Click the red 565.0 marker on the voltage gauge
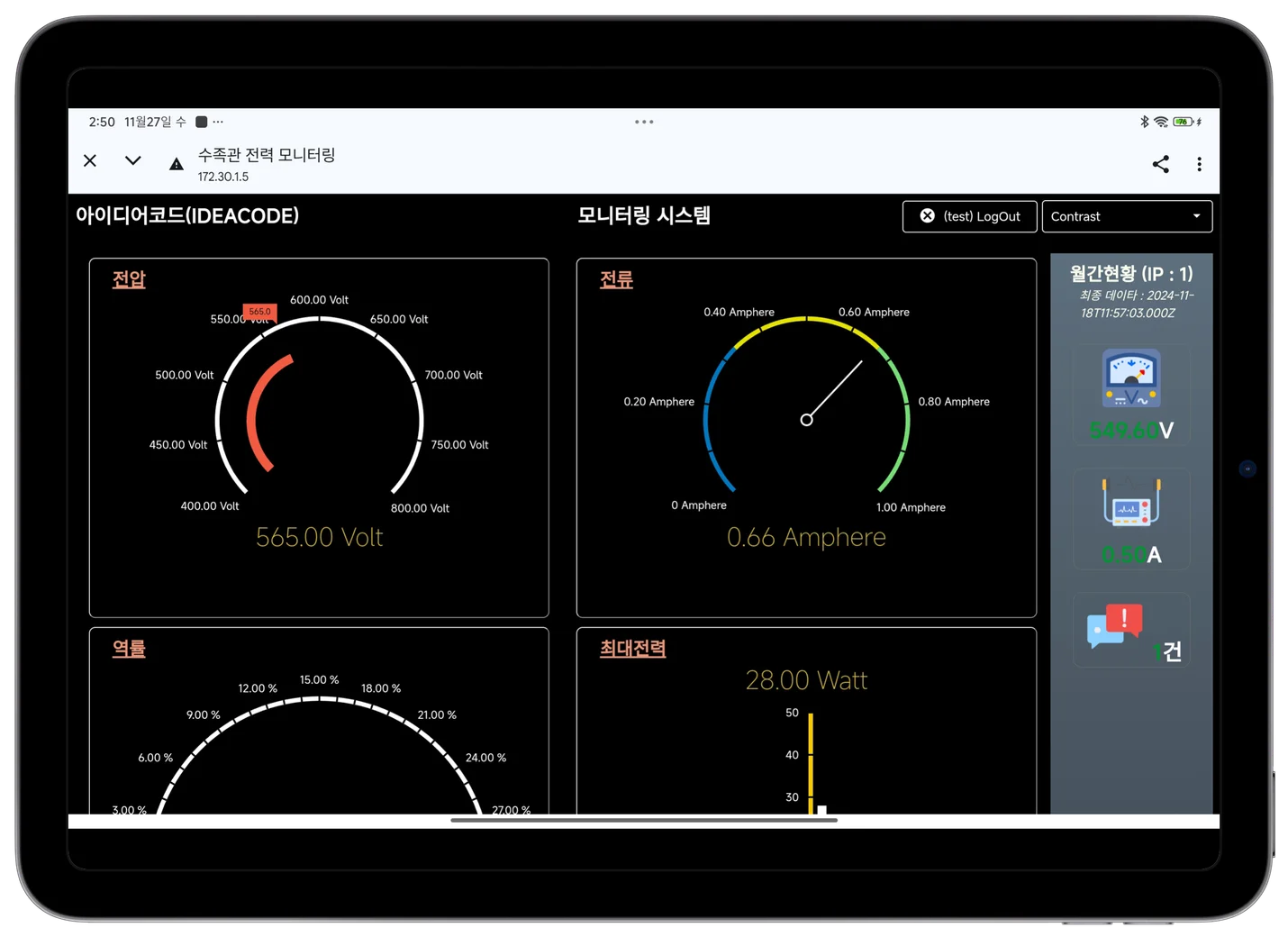The height and width of the screenshot is (937, 1288). pos(259,312)
